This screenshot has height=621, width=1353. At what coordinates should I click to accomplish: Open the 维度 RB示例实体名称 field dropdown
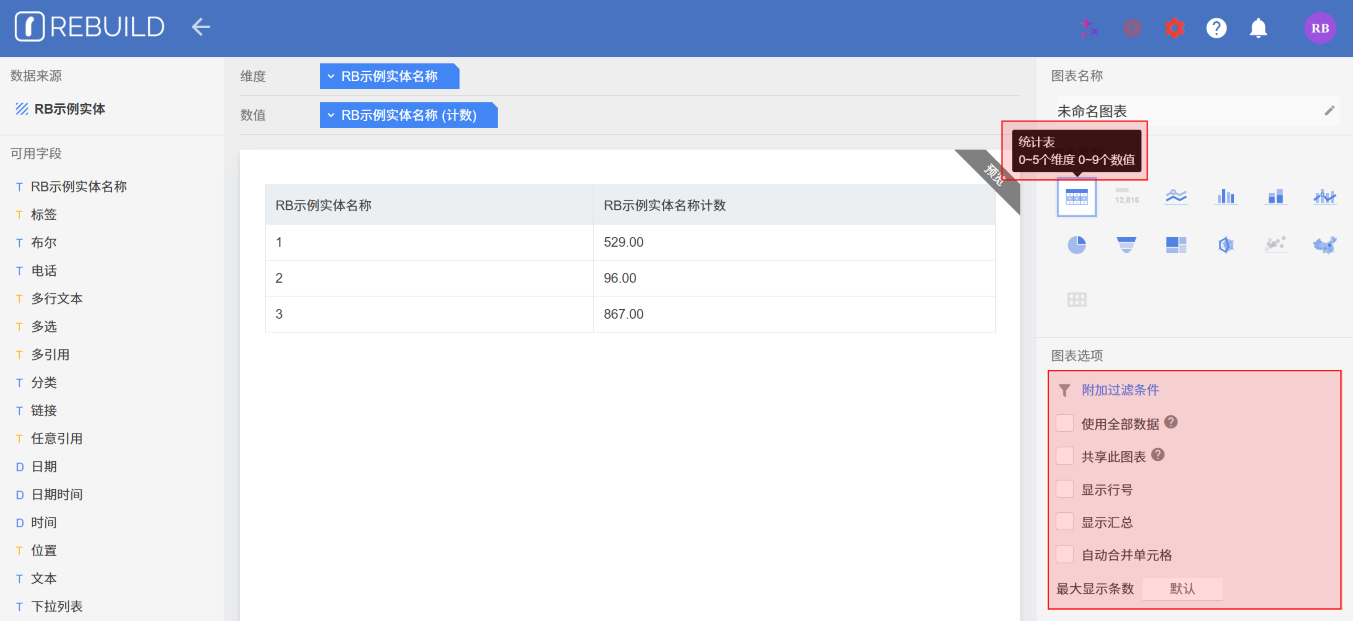pos(389,76)
